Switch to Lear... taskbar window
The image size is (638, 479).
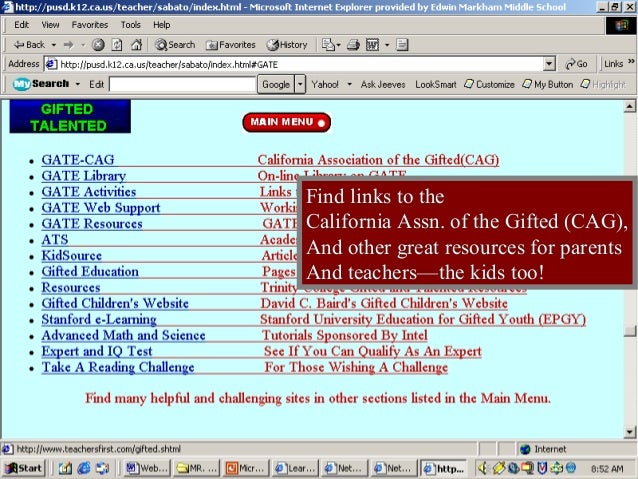pos(296,468)
